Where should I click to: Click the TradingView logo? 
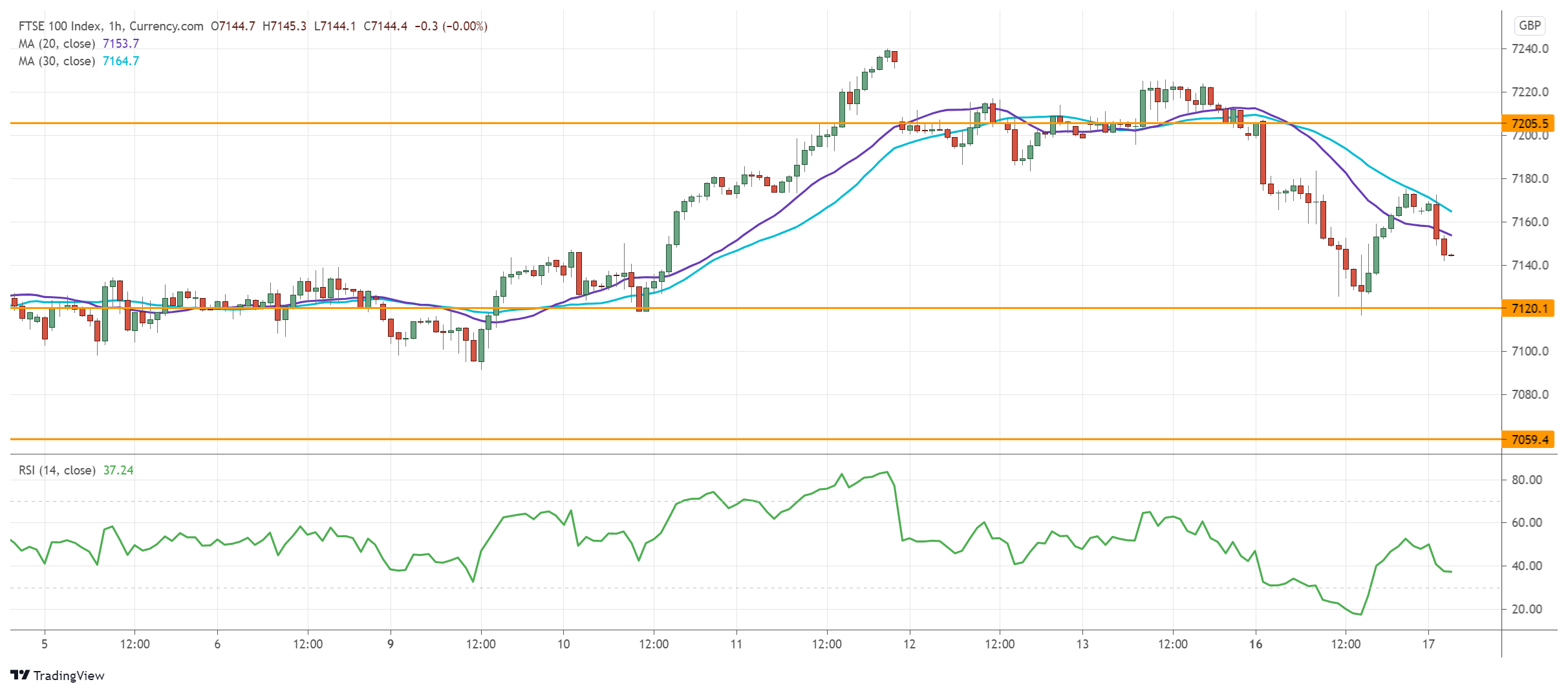(x=58, y=676)
